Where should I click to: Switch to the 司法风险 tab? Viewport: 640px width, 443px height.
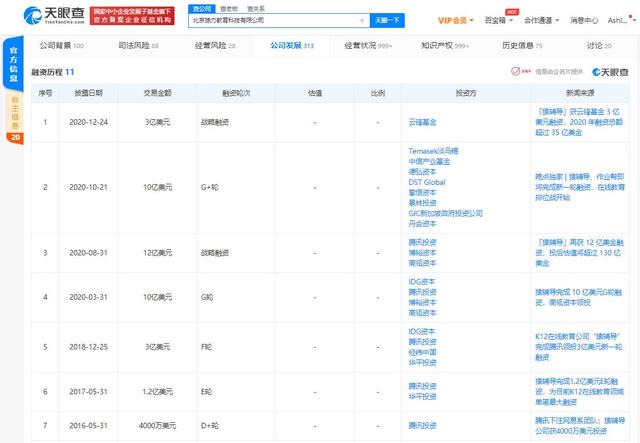pyautogui.click(x=138, y=46)
